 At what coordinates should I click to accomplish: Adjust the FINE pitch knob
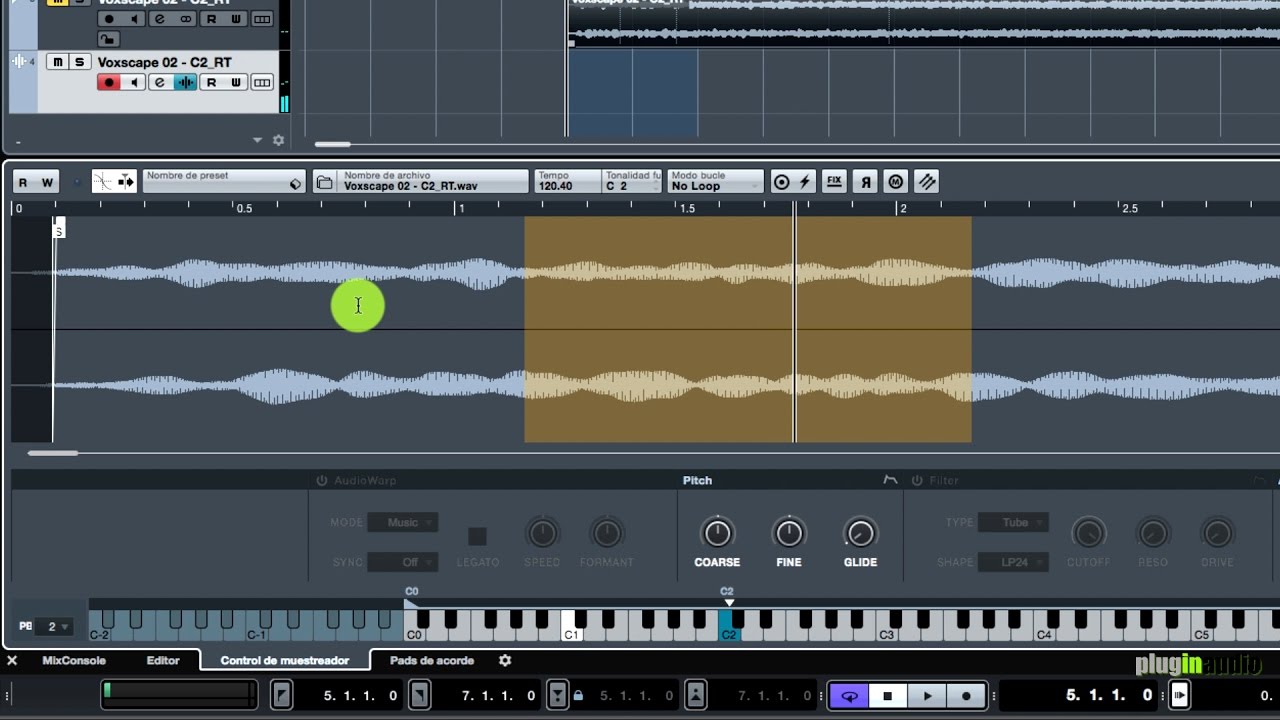point(789,533)
